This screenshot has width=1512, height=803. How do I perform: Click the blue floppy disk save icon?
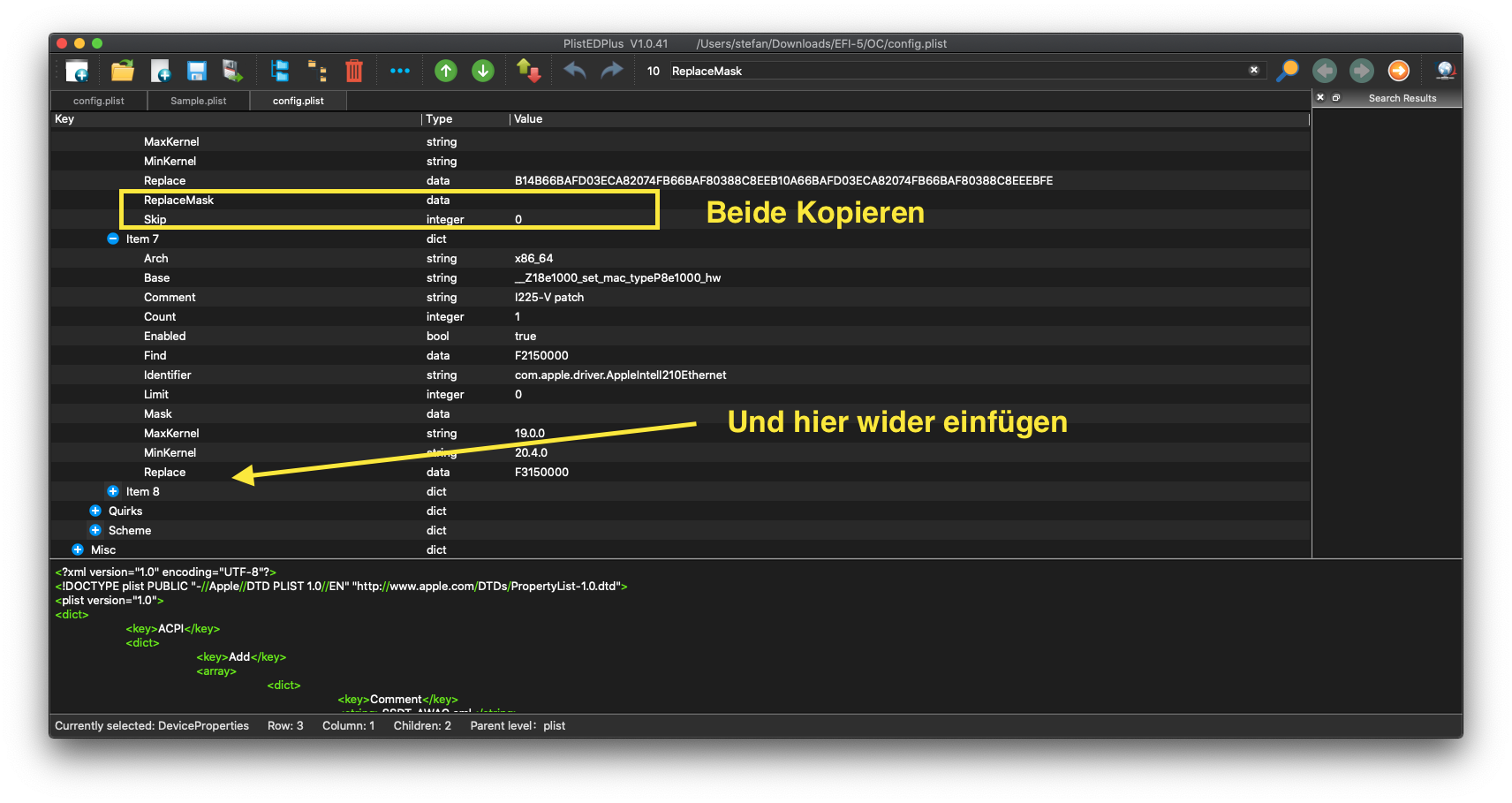pyautogui.click(x=196, y=71)
